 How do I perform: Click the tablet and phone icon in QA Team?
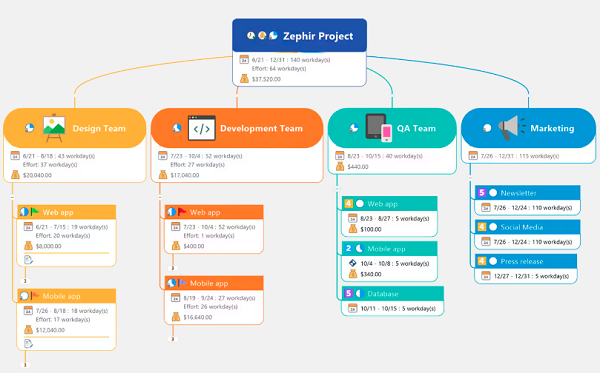pyautogui.click(x=378, y=127)
